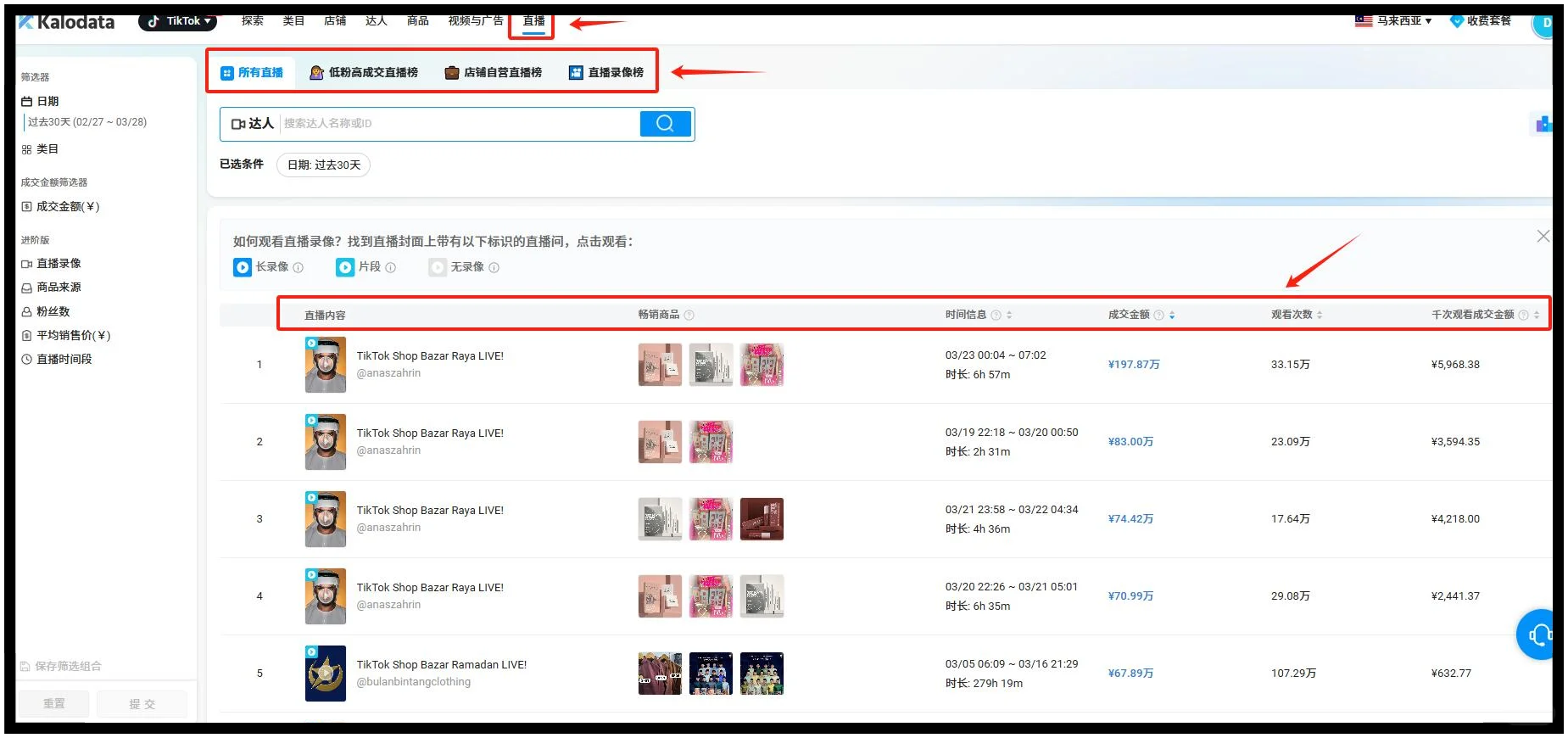
Task: Click the info icon beside 长录像
Action: click(x=299, y=267)
